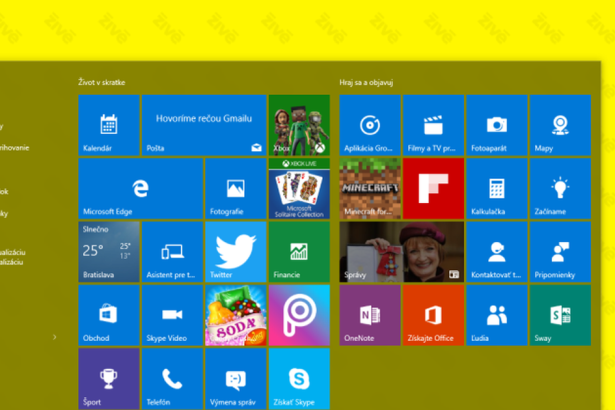The width and height of the screenshot is (615, 410).
Task: Click the Získajte Office tile
Action: pos(433,315)
